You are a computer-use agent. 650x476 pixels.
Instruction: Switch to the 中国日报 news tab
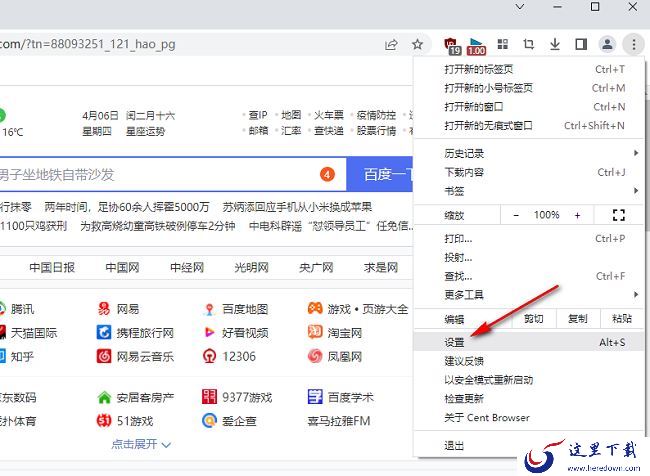(52, 268)
